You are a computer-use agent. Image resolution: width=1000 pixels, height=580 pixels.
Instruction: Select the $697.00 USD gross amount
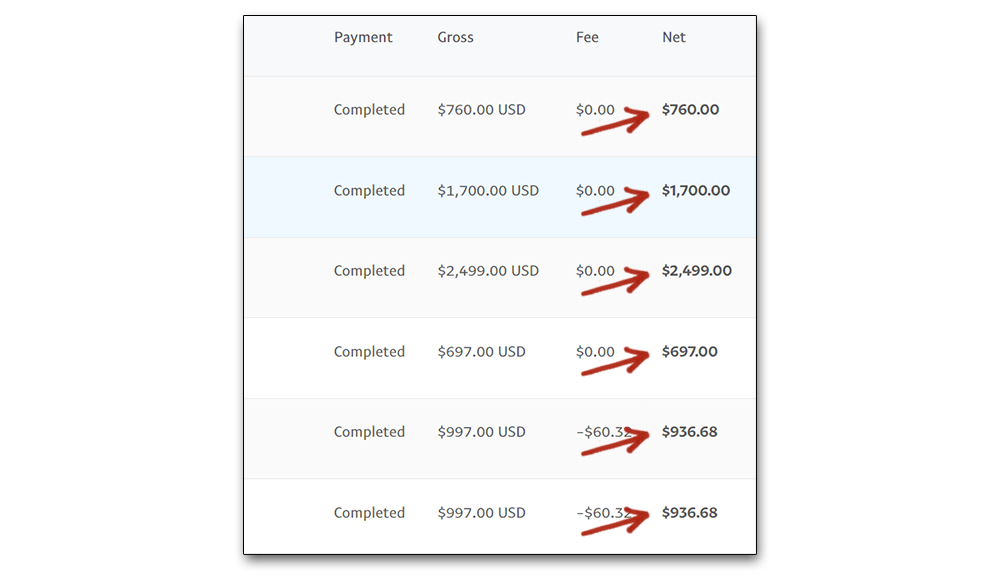pyautogui.click(x=482, y=352)
